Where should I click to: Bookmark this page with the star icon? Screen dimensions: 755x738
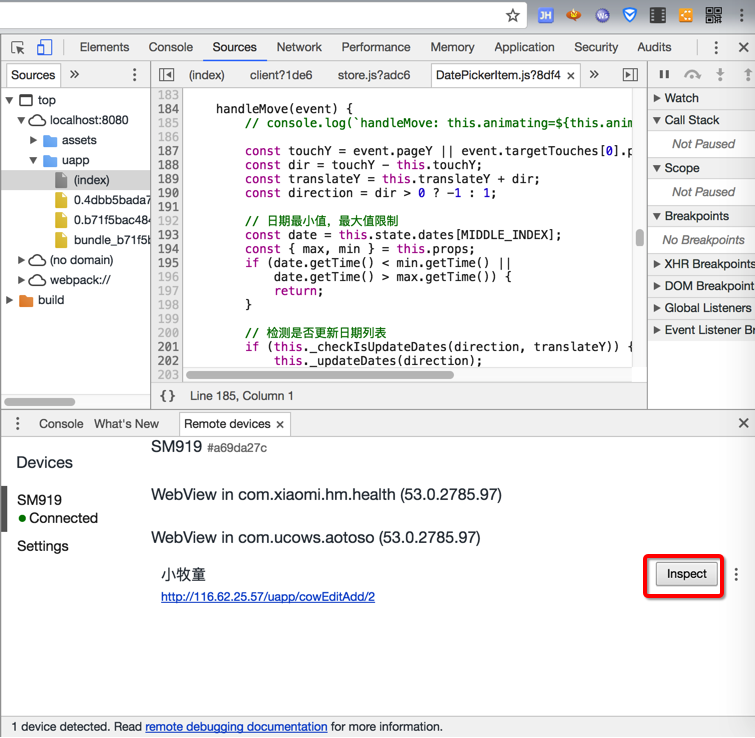pyautogui.click(x=513, y=15)
